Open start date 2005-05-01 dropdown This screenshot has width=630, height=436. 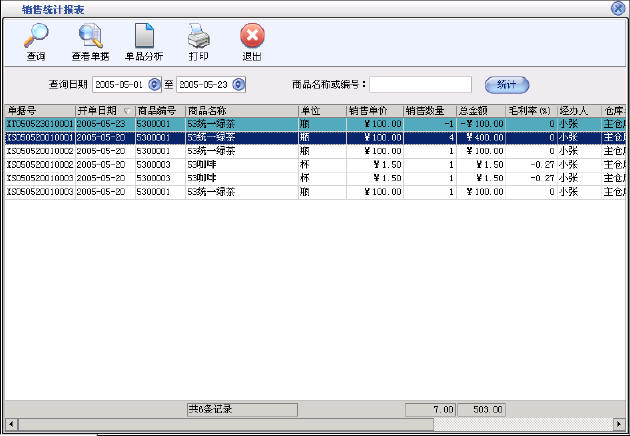click(x=154, y=84)
